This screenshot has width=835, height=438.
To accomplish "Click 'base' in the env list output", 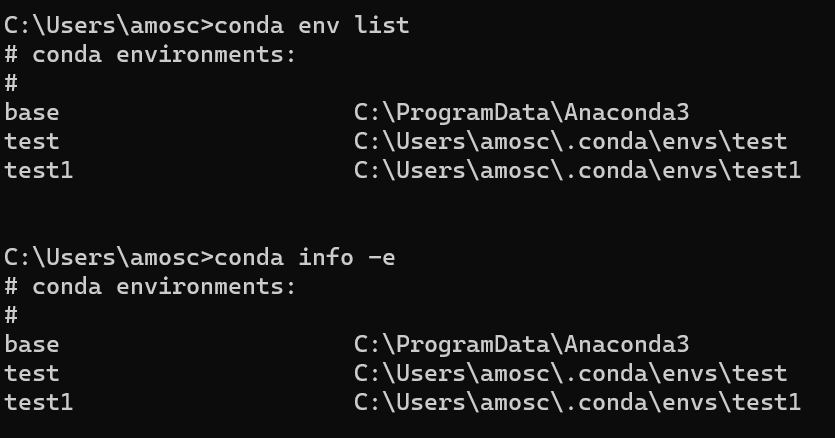I will (x=32, y=112).
